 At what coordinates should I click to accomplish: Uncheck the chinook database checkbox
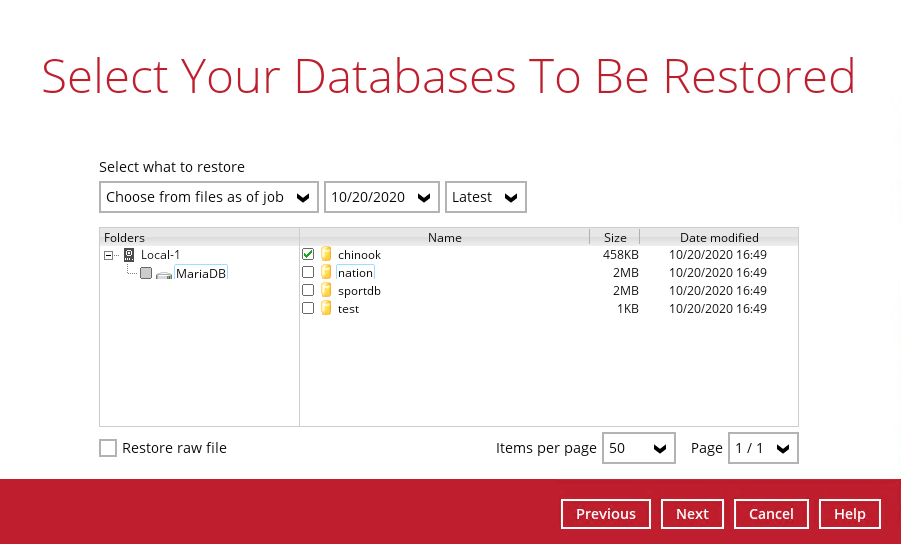[308, 255]
